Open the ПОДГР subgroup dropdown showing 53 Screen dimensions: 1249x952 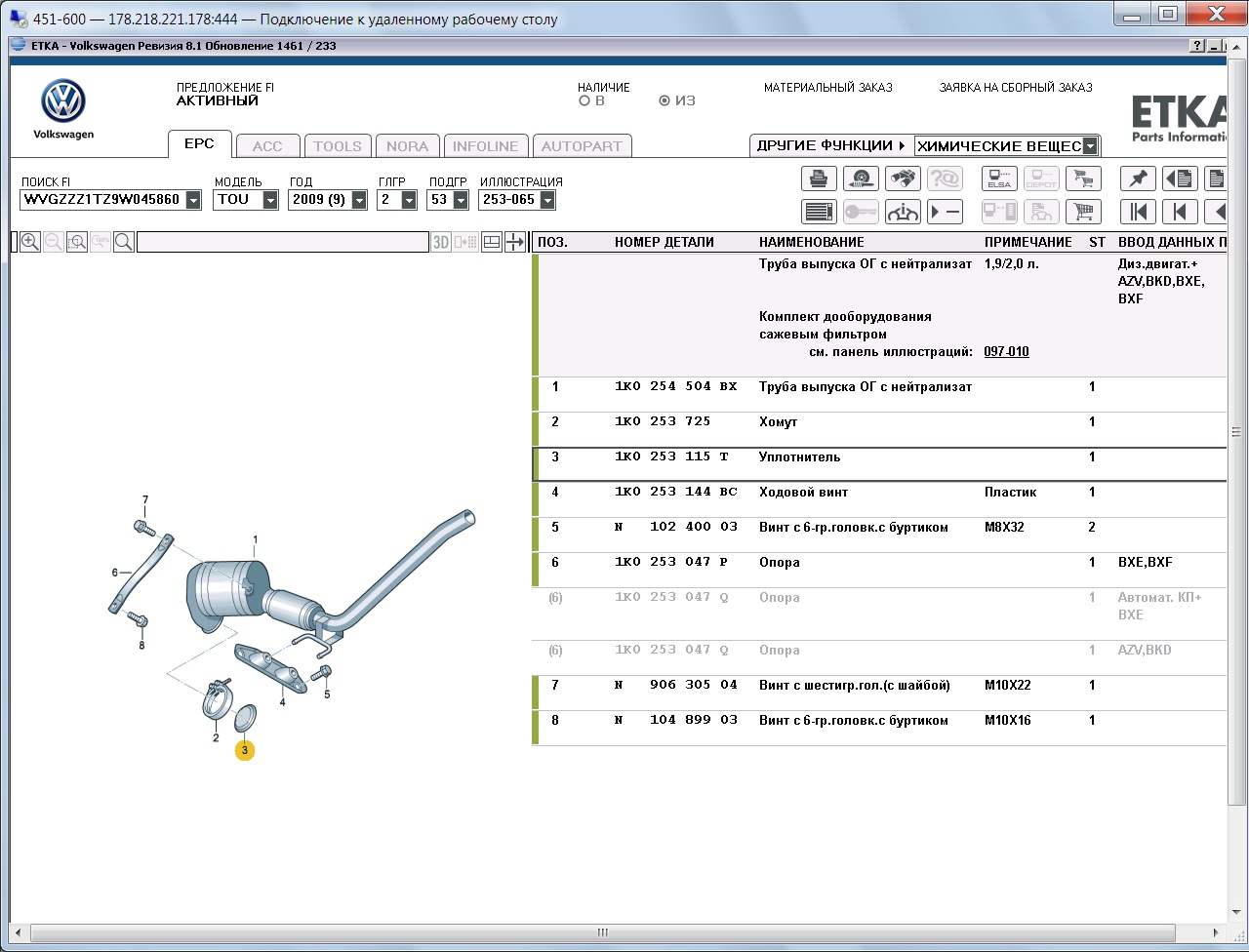point(460,200)
